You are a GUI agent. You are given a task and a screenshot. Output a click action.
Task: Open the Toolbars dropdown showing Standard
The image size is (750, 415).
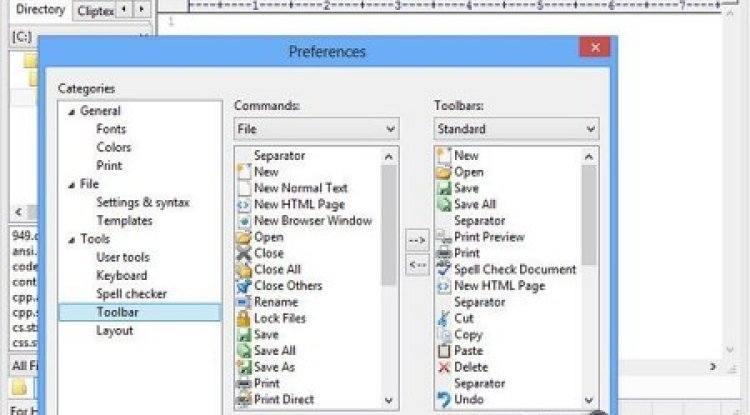click(x=516, y=129)
